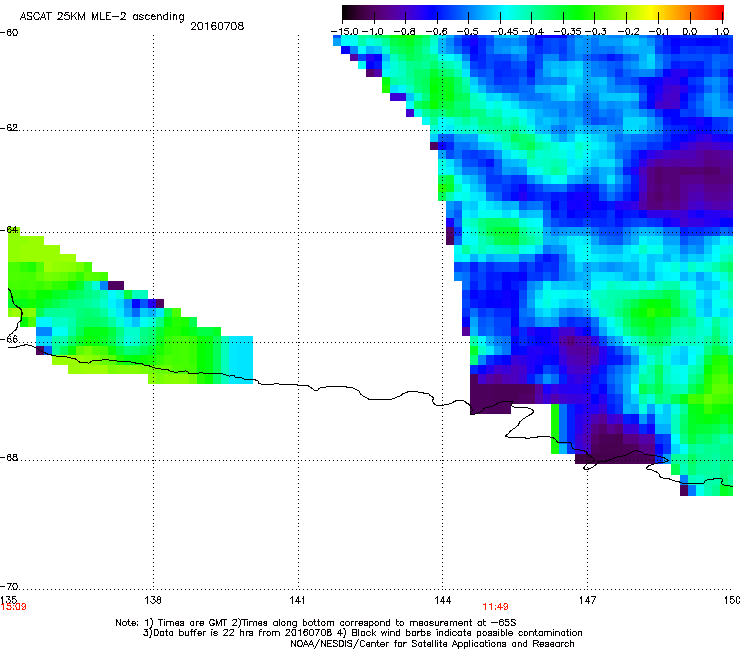
Task: Click the -68 latitude axis label
Action: [x=9, y=457]
